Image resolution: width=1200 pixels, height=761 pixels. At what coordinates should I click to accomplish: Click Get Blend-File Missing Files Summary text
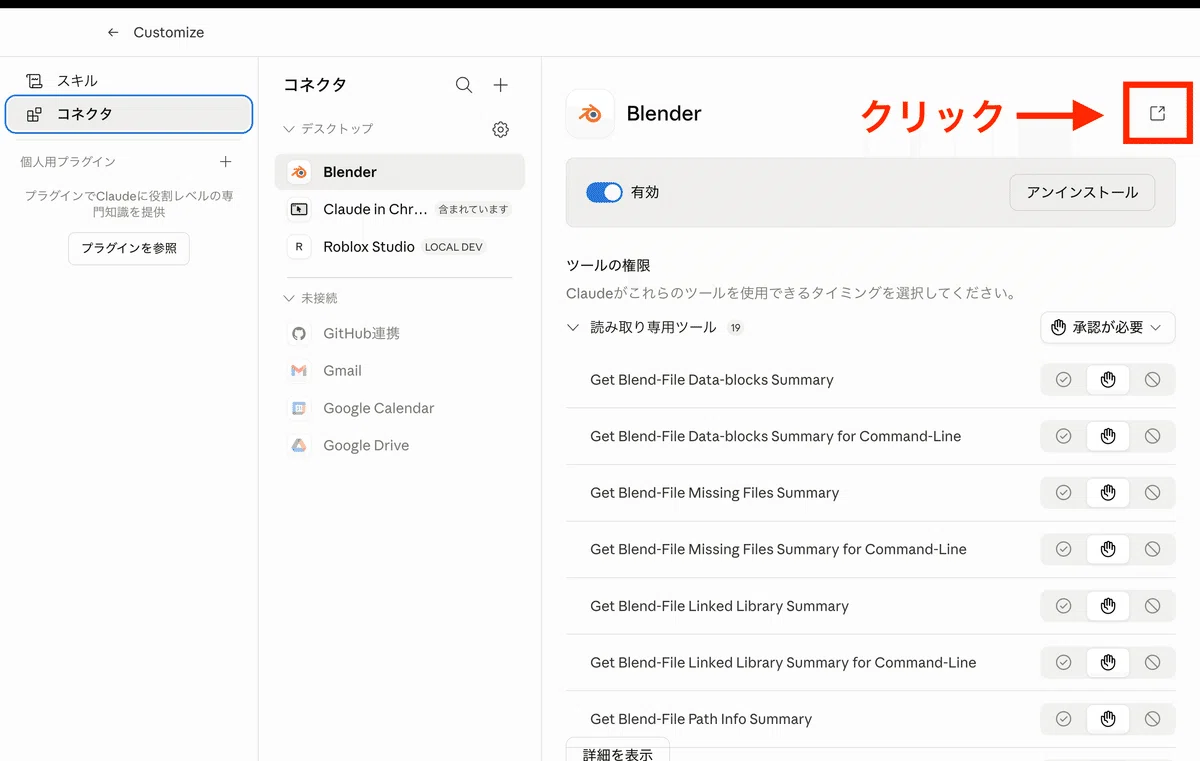(715, 493)
